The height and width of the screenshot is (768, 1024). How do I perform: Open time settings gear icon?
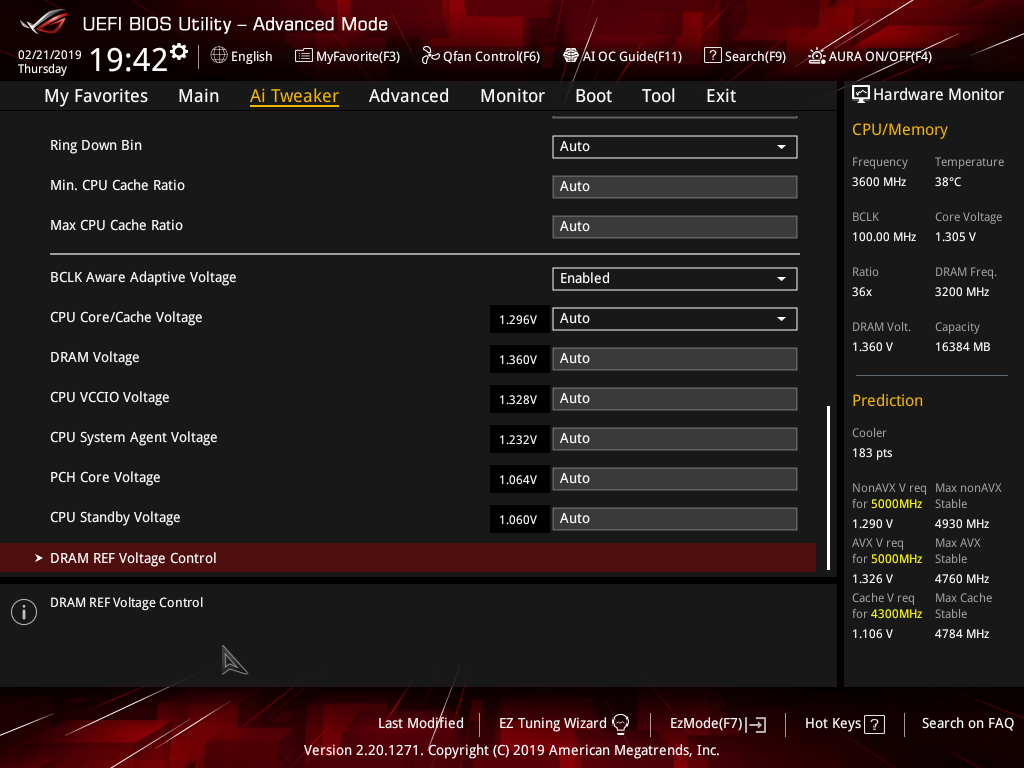click(179, 52)
